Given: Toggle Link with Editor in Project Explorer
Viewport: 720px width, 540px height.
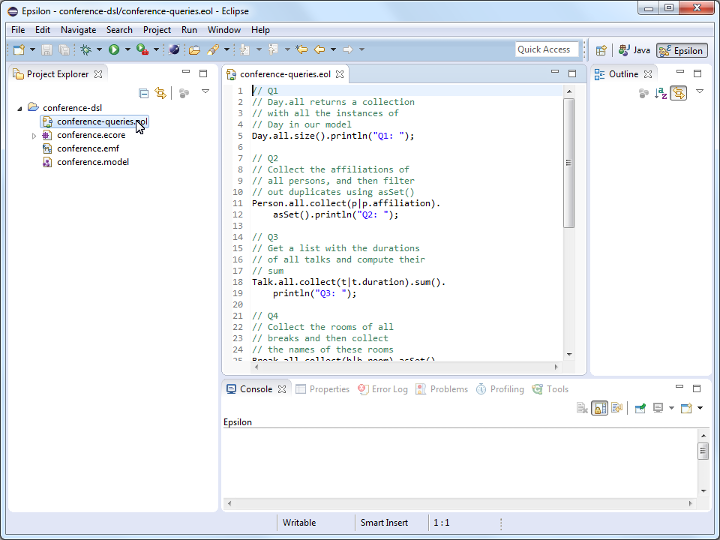Looking at the screenshot, I should (x=159, y=93).
